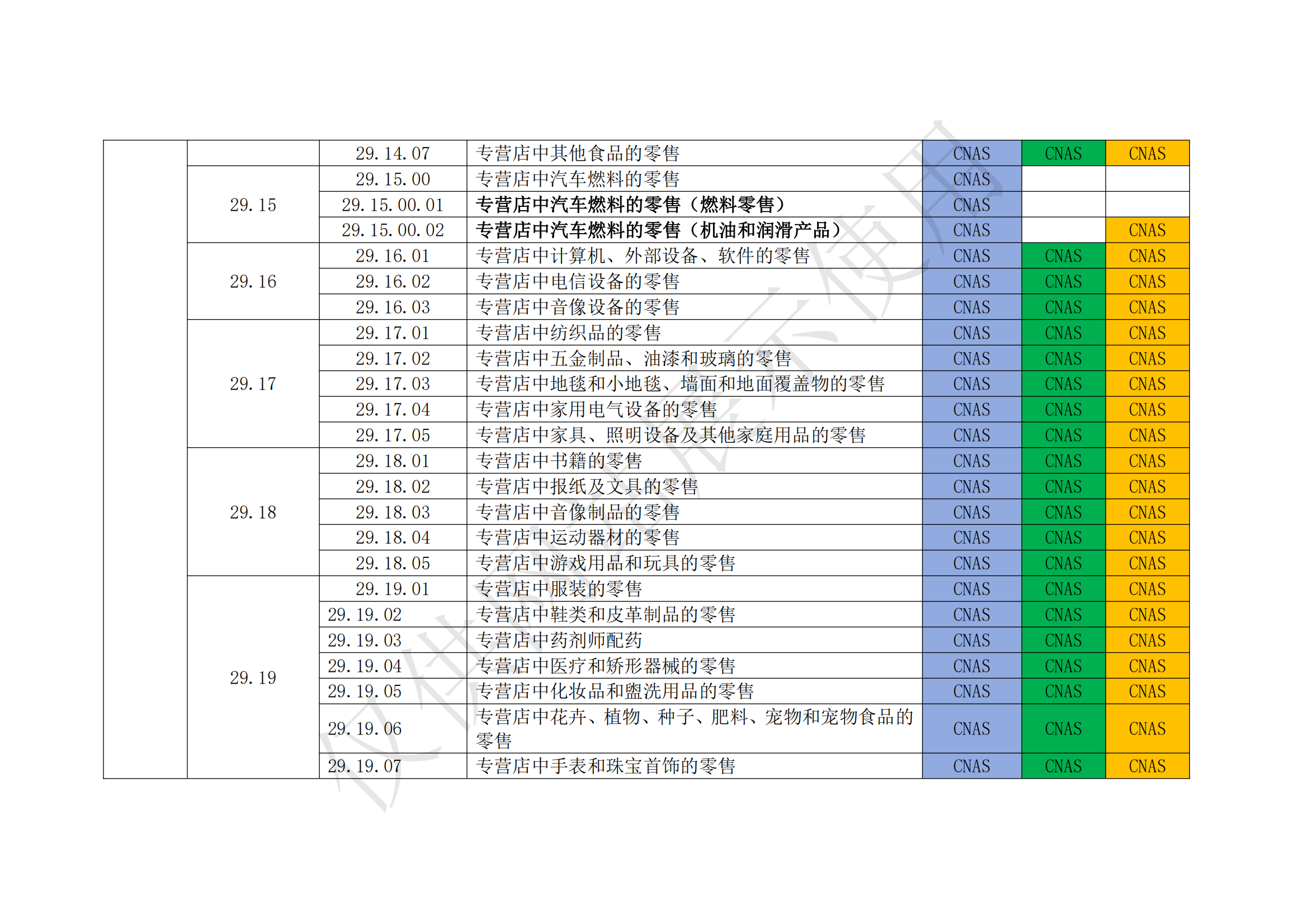Image resolution: width=1308 pixels, height=924 pixels.
Task: Click the row text about 地毯和小地毯
Action: coord(680,383)
